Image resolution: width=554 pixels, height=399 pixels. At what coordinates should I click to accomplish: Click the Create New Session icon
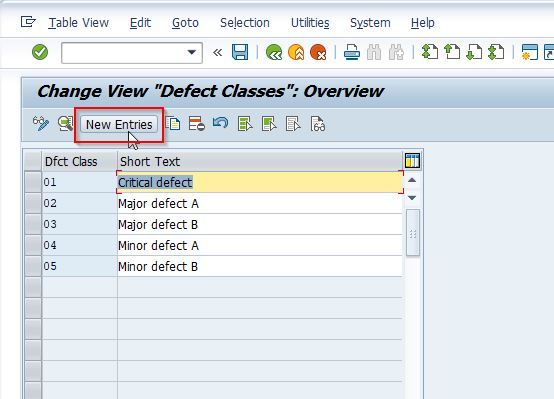pos(530,52)
